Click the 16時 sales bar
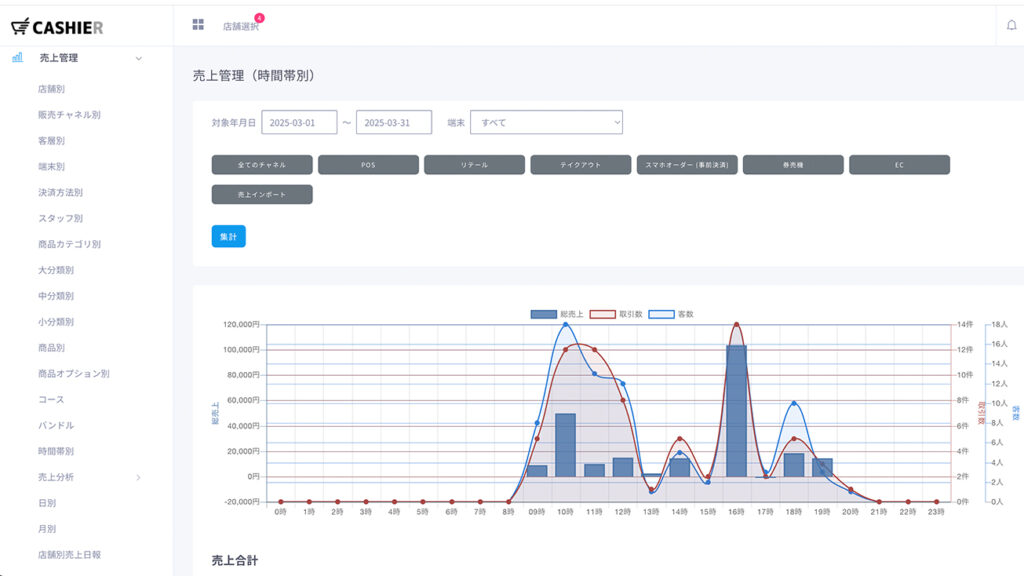Viewport: 1024px width, 576px height. tap(736, 411)
